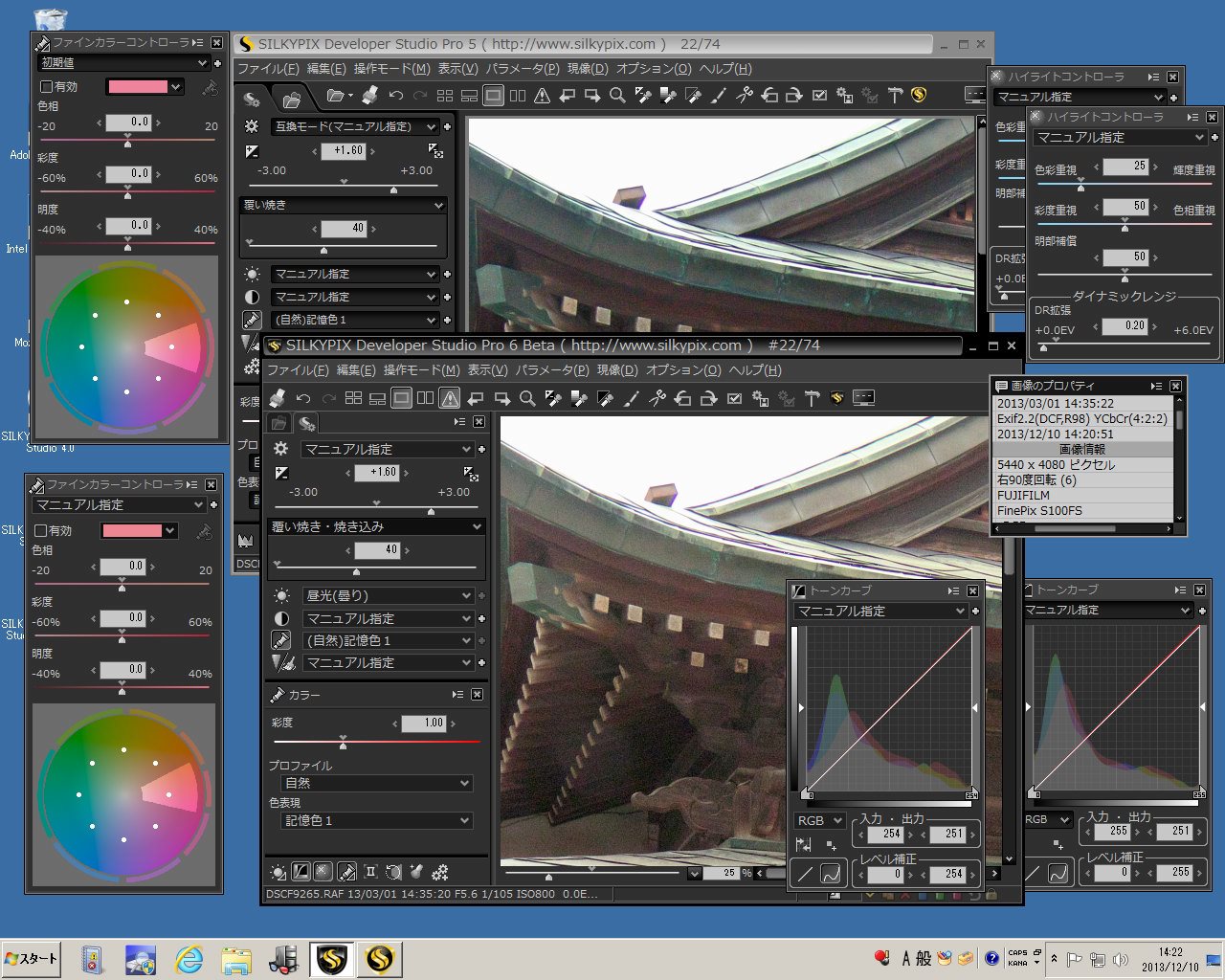
Task: Click checkmark development mark icon in Pro 6 Beta
Action: point(734,398)
